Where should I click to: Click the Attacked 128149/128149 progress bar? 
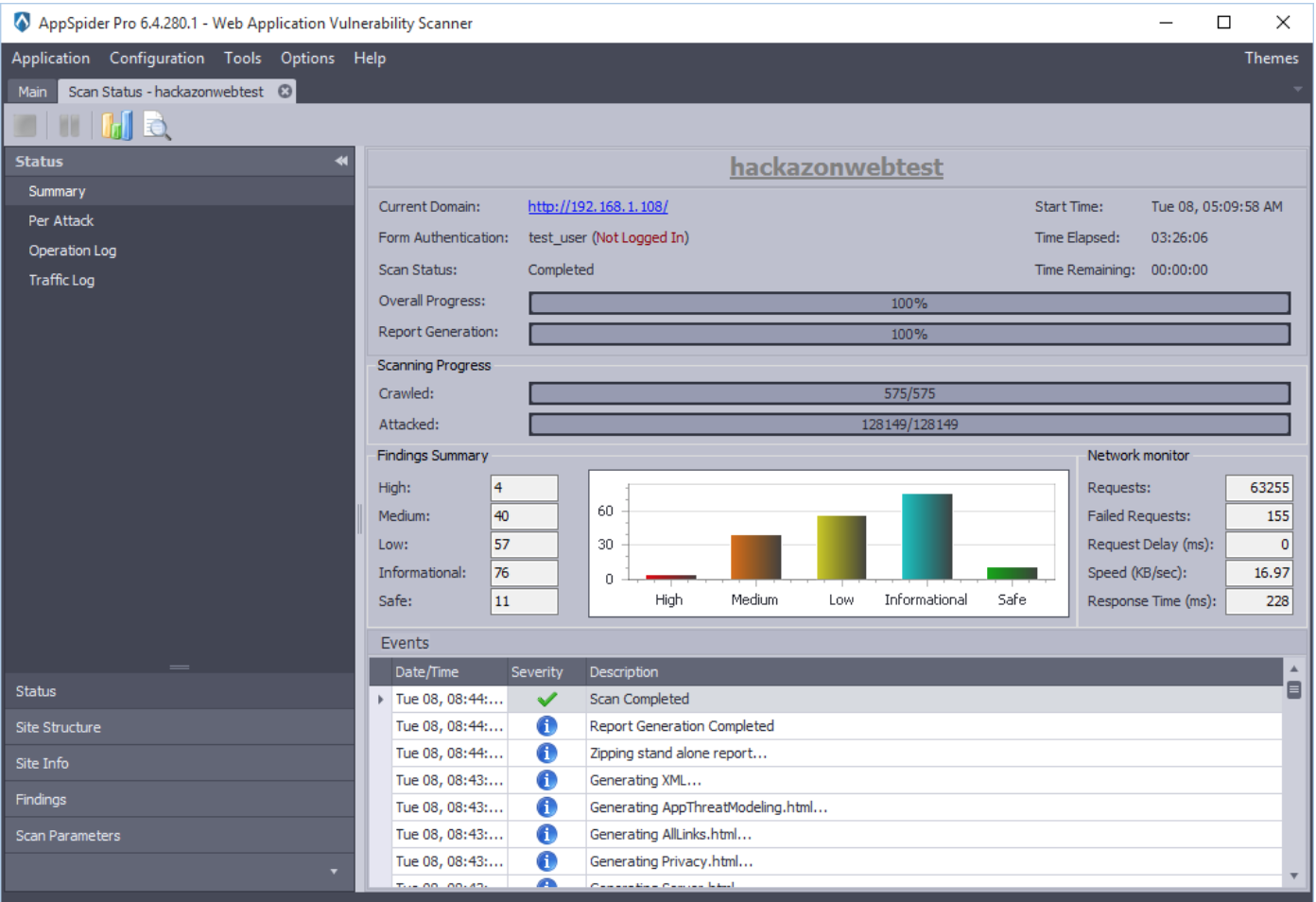pos(909,425)
